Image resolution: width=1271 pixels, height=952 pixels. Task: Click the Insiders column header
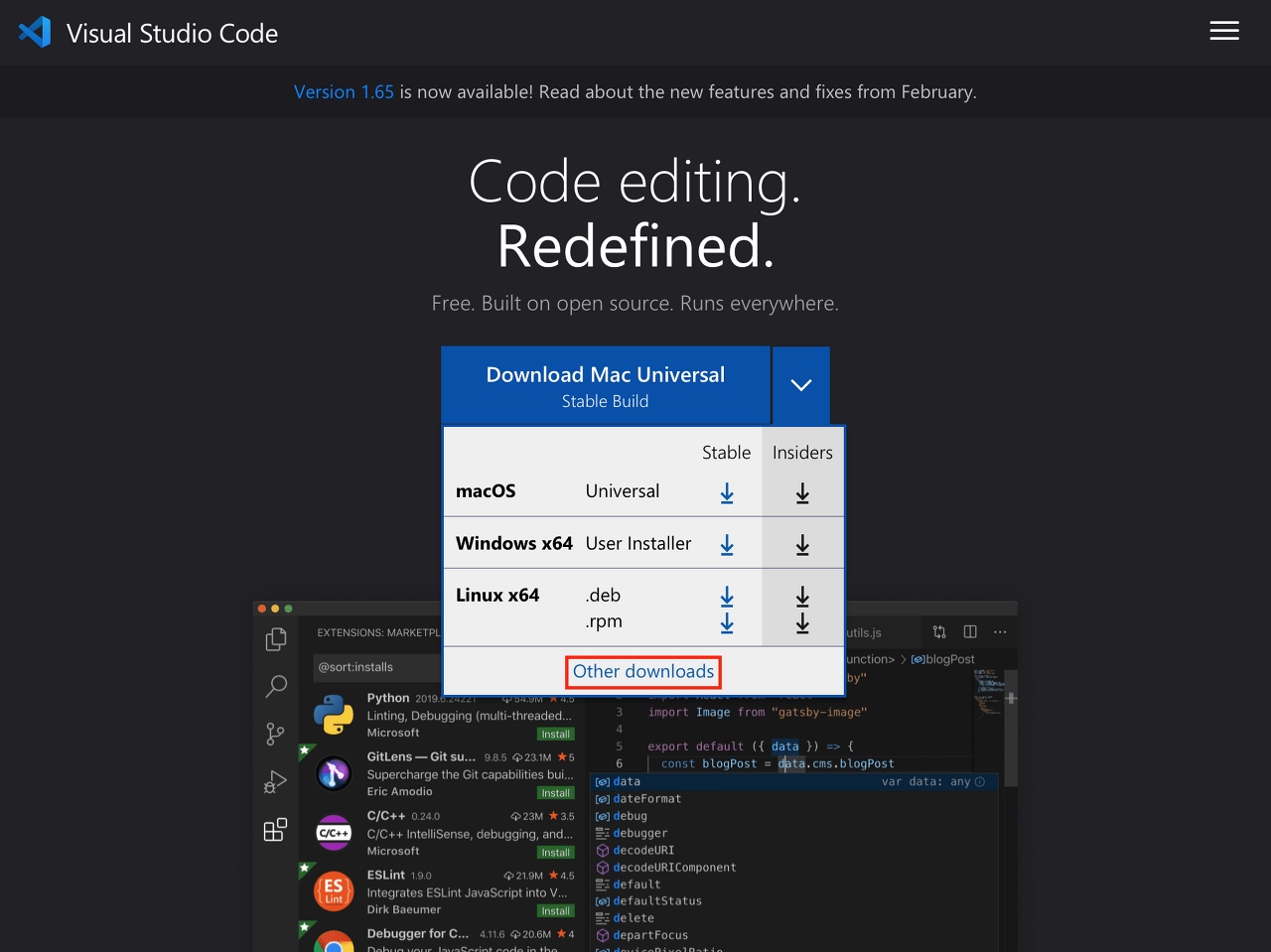pyautogui.click(x=802, y=453)
